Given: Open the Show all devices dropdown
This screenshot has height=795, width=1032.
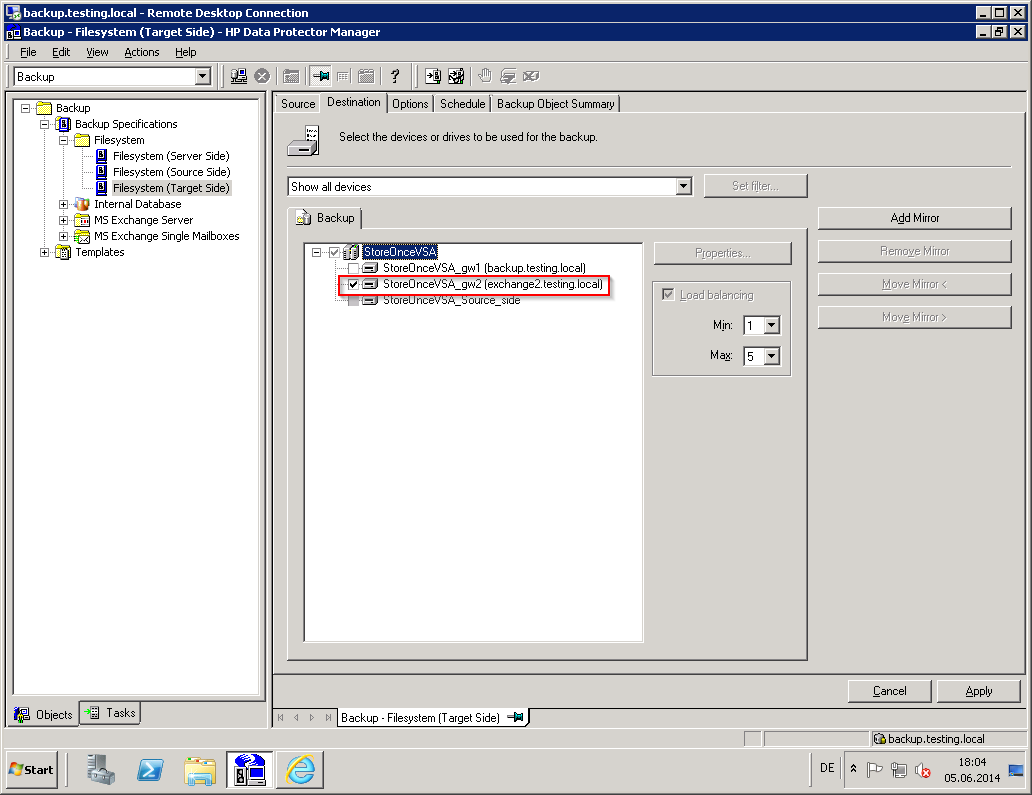Looking at the screenshot, I should click(684, 186).
